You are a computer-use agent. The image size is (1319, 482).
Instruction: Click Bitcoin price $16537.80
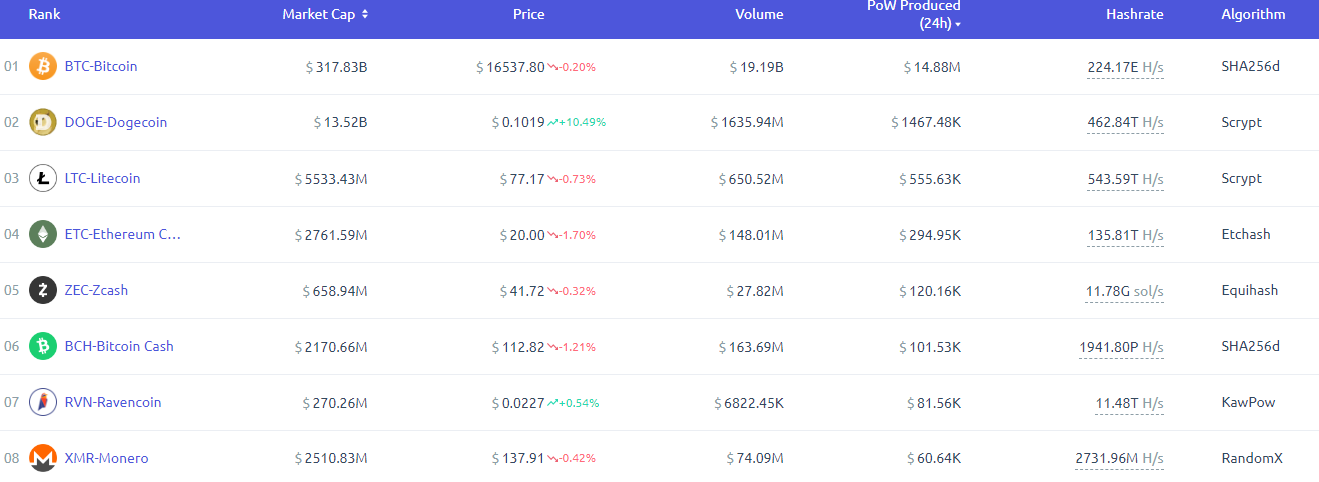(x=510, y=67)
